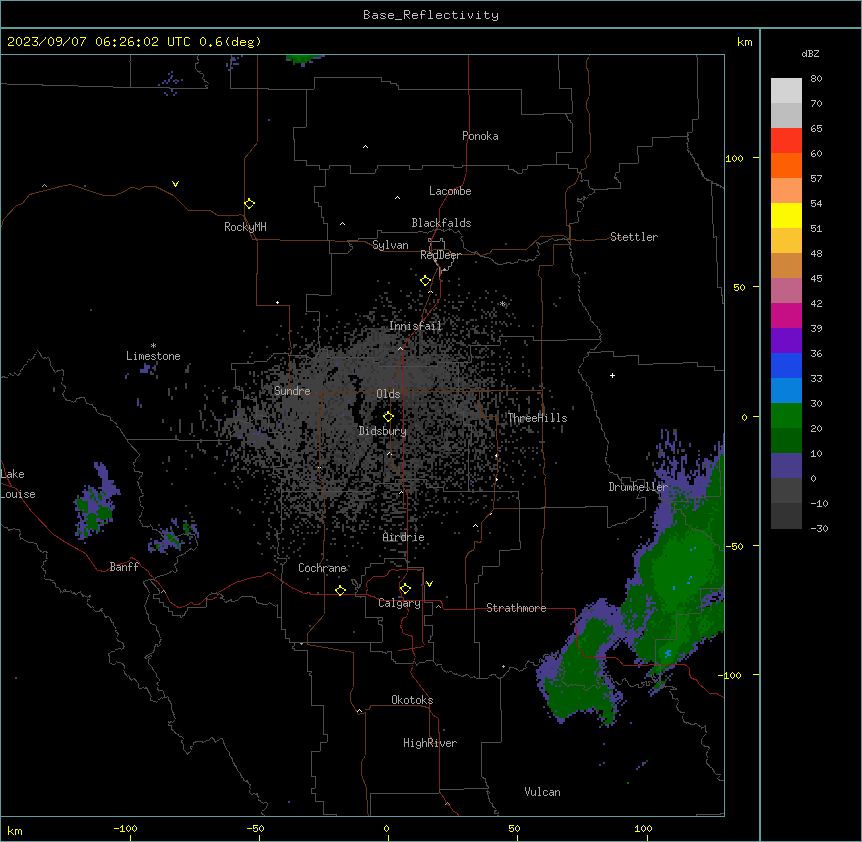Click the HighRiver label

(430, 743)
